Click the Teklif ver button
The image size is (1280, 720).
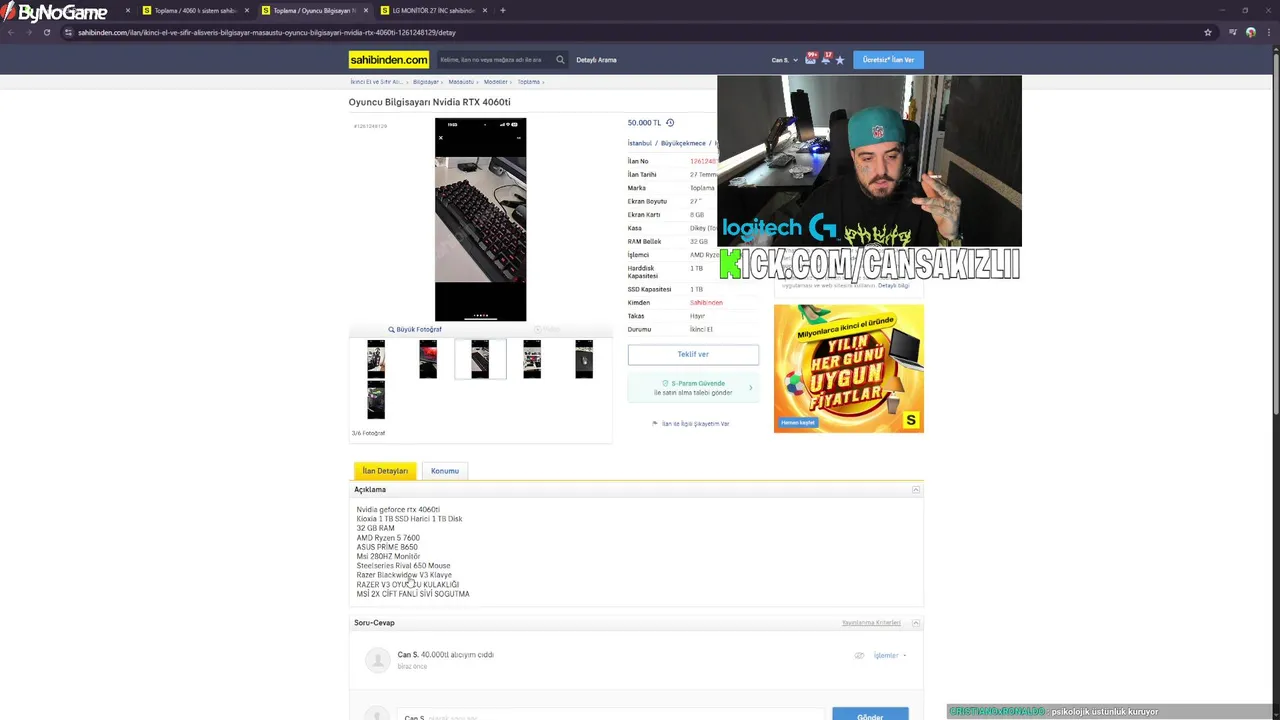click(x=693, y=354)
